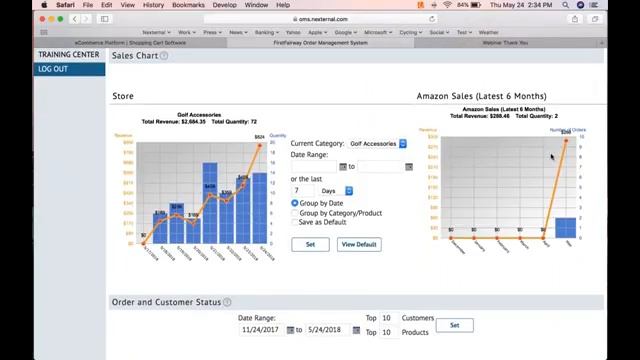Screen dimensions: 640x360
Task: Select Group by Date radio button
Action: click(294, 203)
